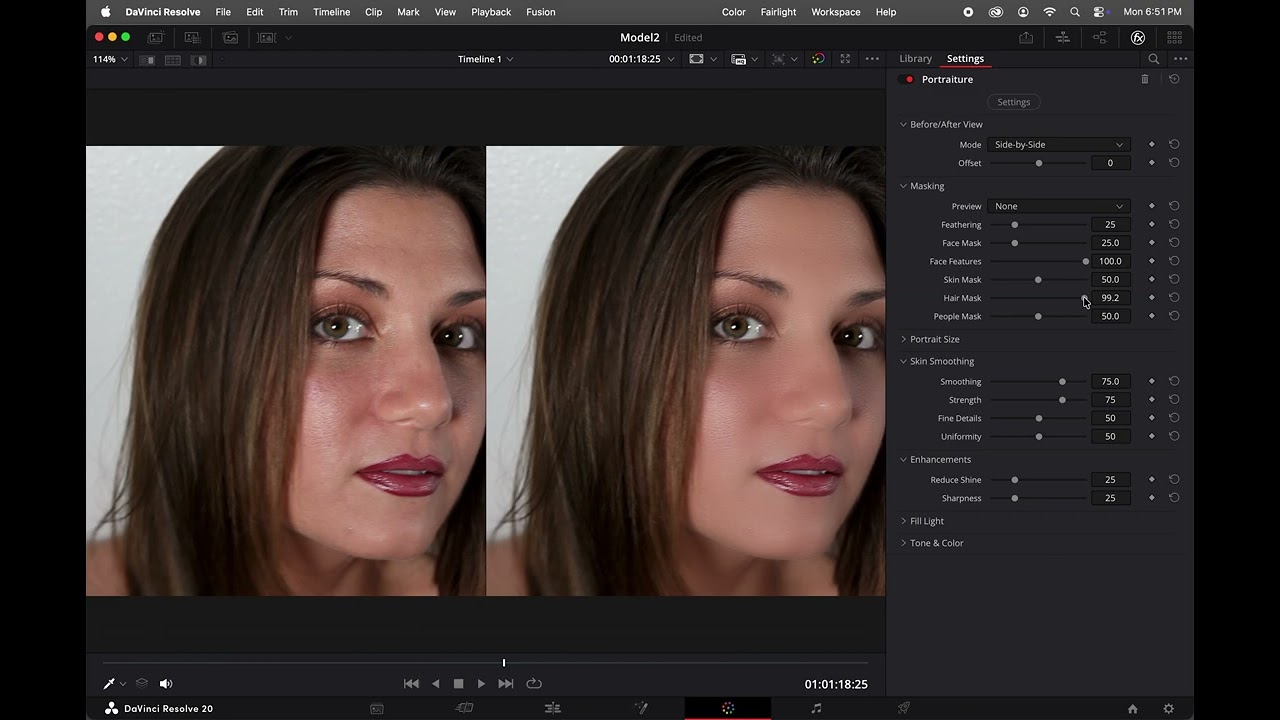Viewport: 1280px width, 720px height.
Task: Open the timecode 00:01:18:25 dropdown
Action: pos(642,59)
